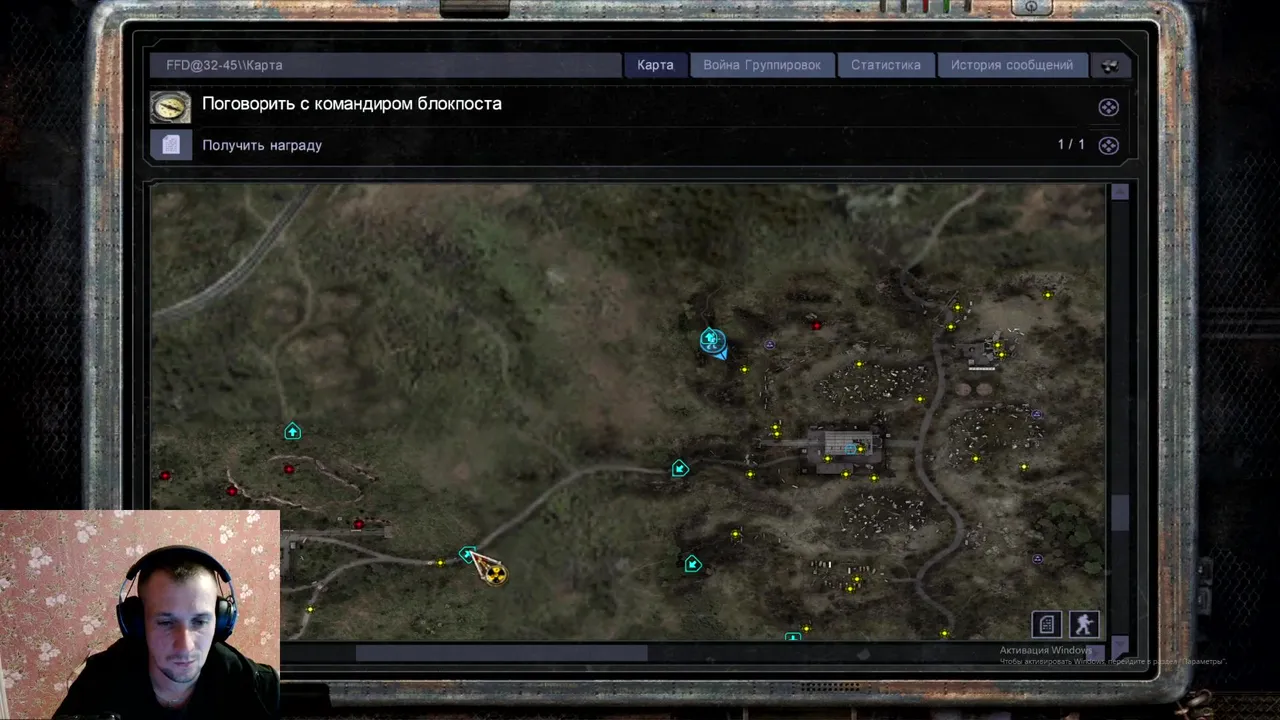Click the yellow marker in the top-right map corner
Screen dimensions: 1280x720
[1048, 295]
